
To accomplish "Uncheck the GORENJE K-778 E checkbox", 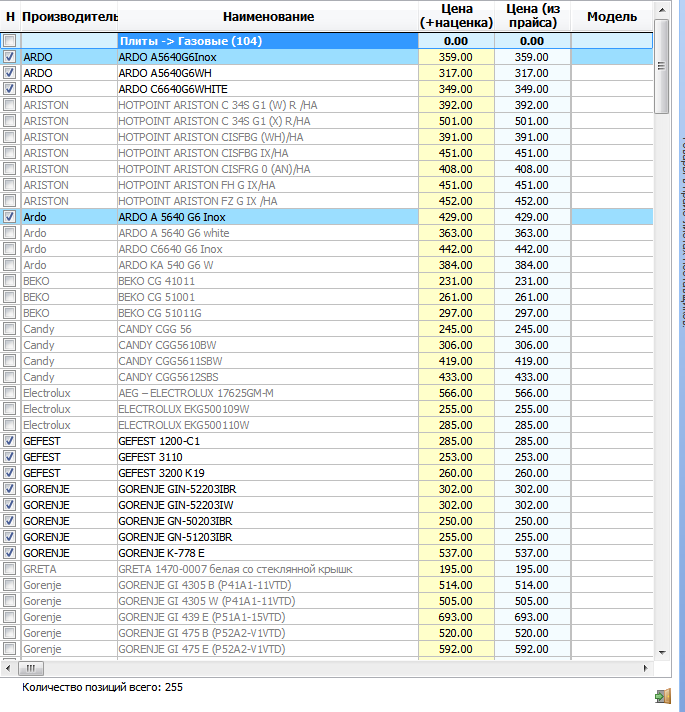I will [10, 553].
